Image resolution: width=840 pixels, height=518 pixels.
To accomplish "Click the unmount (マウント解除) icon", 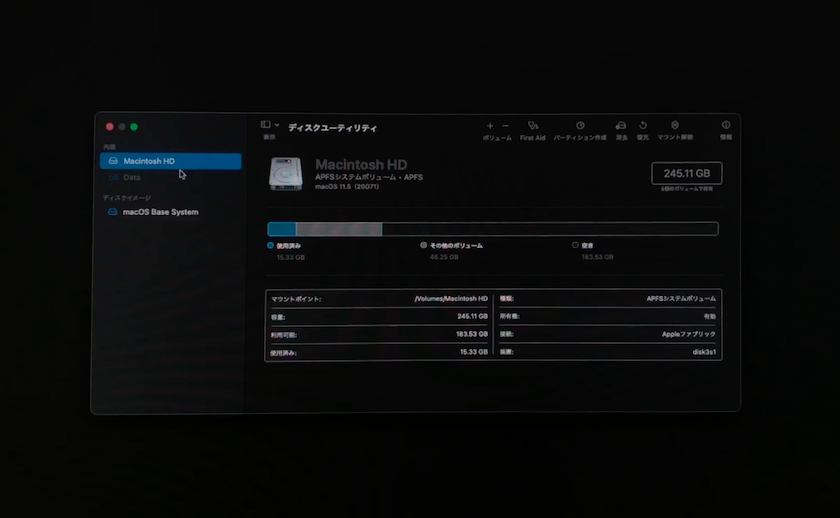I will pyautogui.click(x=675, y=125).
